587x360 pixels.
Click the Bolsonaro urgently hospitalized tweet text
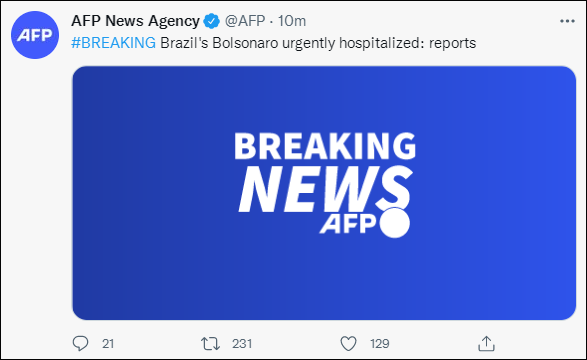[318, 43]
